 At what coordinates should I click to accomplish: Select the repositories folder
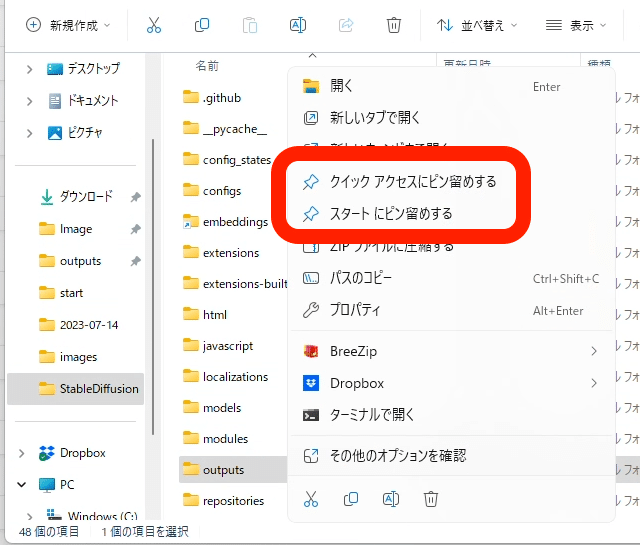click(223, 501)
